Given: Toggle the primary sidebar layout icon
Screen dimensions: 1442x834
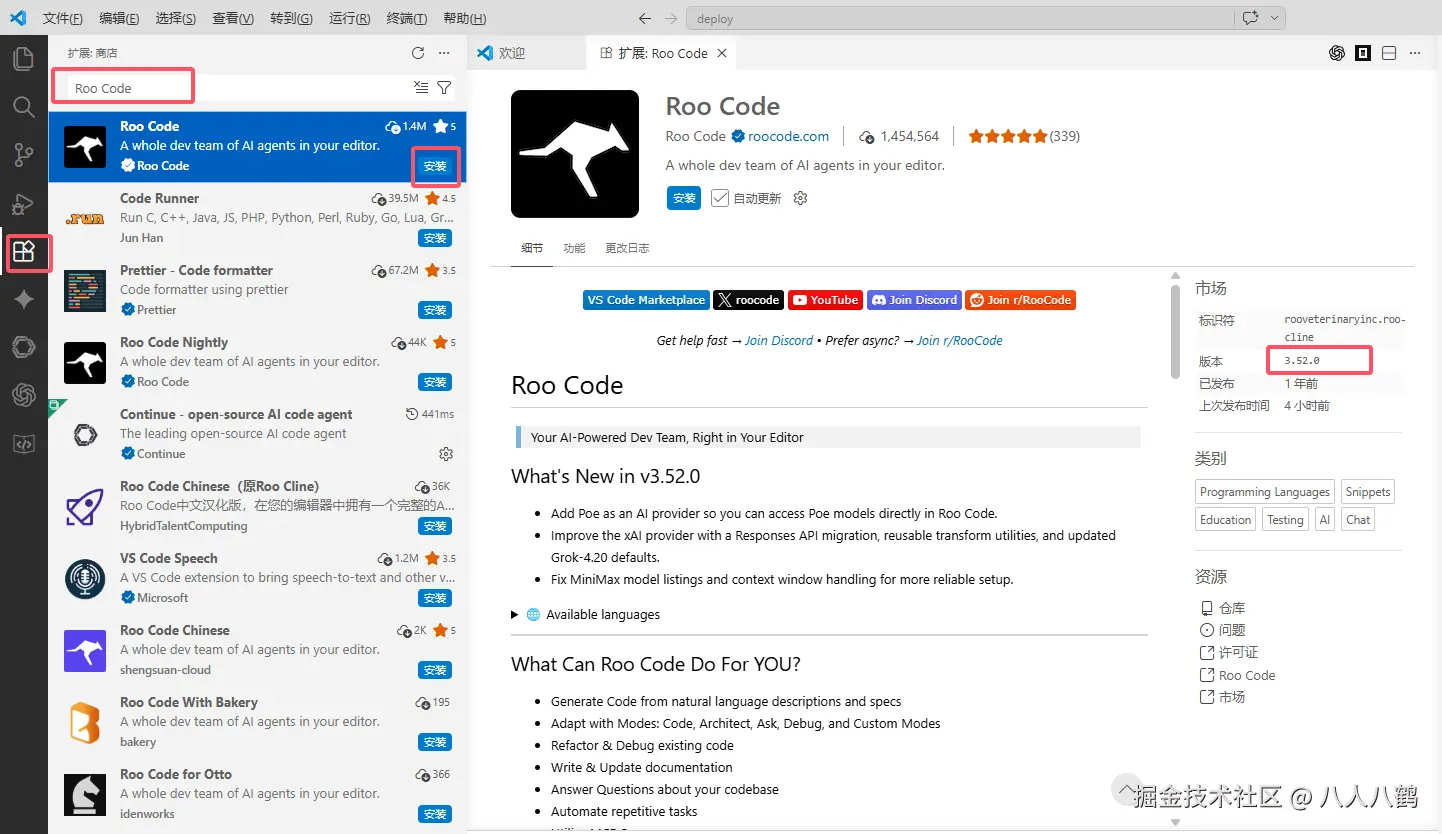Looking at the screenshot, I should click(x=1363, y=53).
